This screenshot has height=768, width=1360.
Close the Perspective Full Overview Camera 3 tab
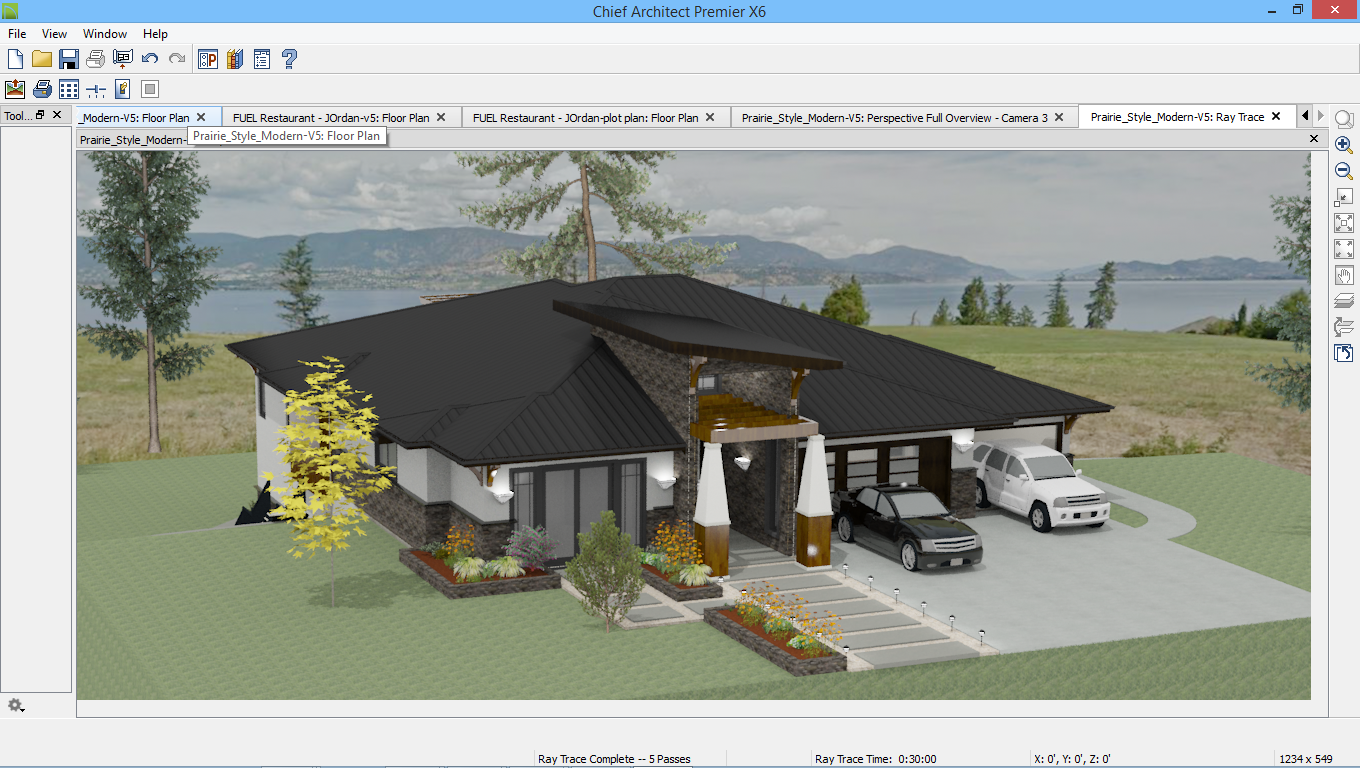point(1059,117)
